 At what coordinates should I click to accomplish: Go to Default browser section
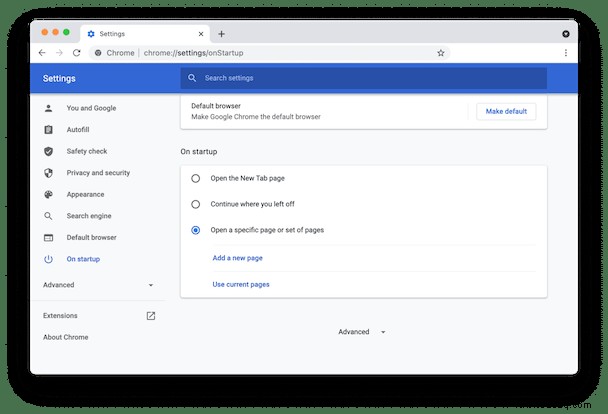pyautogui.click(x=92, y=238)
